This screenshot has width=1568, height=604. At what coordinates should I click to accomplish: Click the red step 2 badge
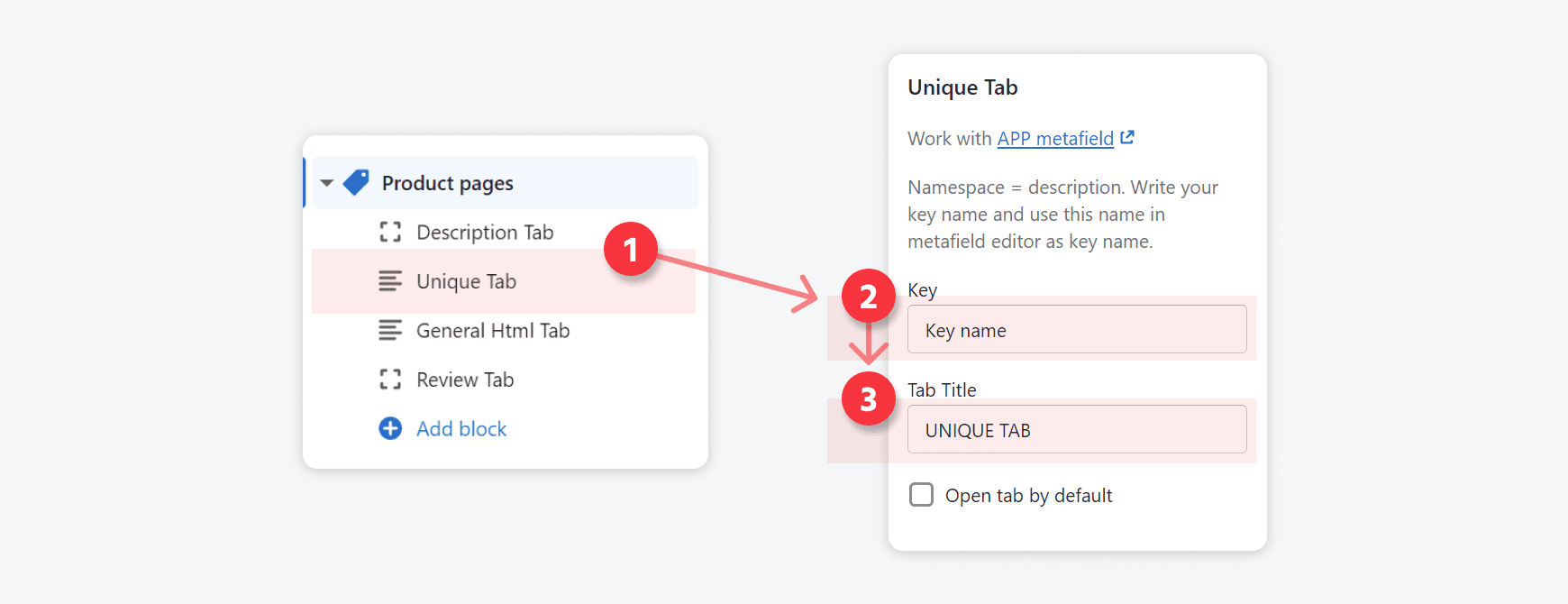tap(868, 296)
